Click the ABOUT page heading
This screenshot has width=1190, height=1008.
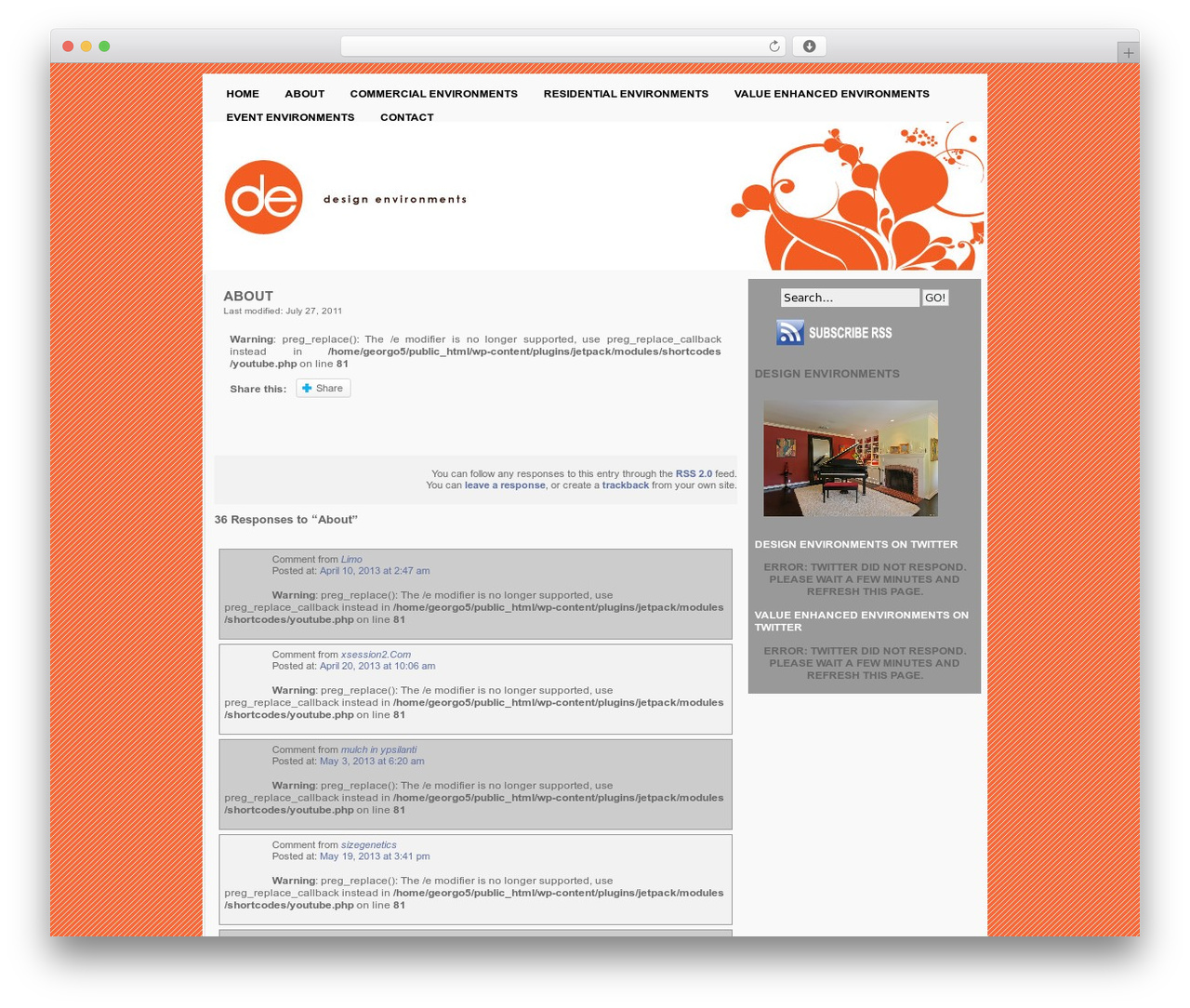coord(248,296)
